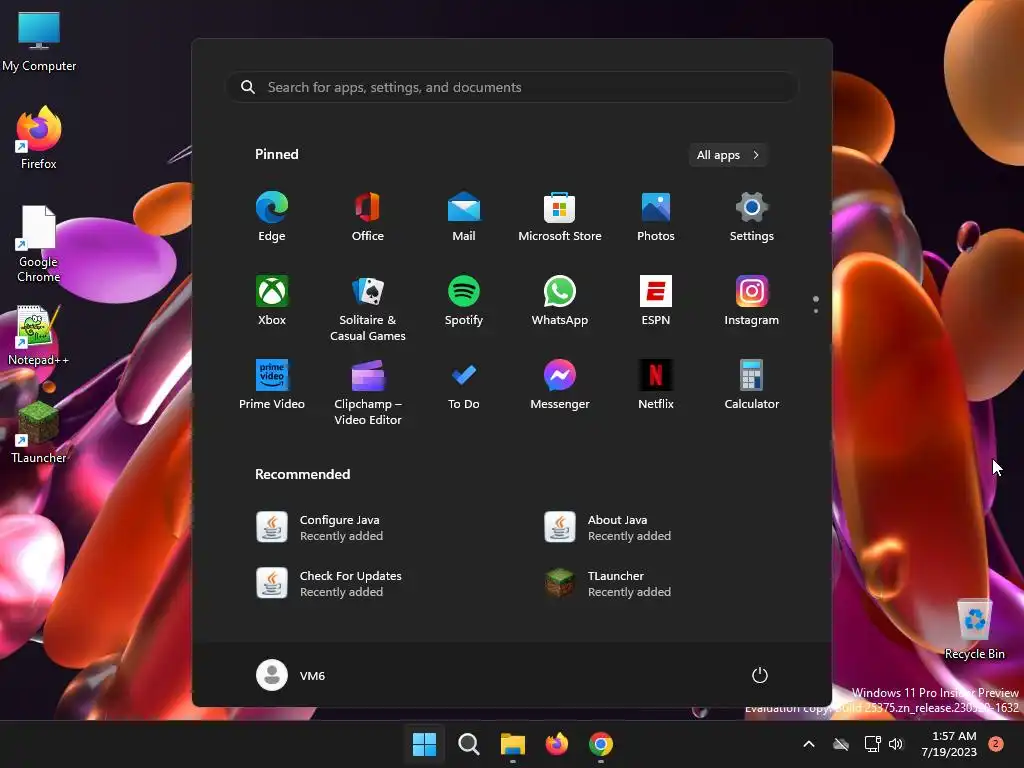Open Prime Video

point(272,385)
